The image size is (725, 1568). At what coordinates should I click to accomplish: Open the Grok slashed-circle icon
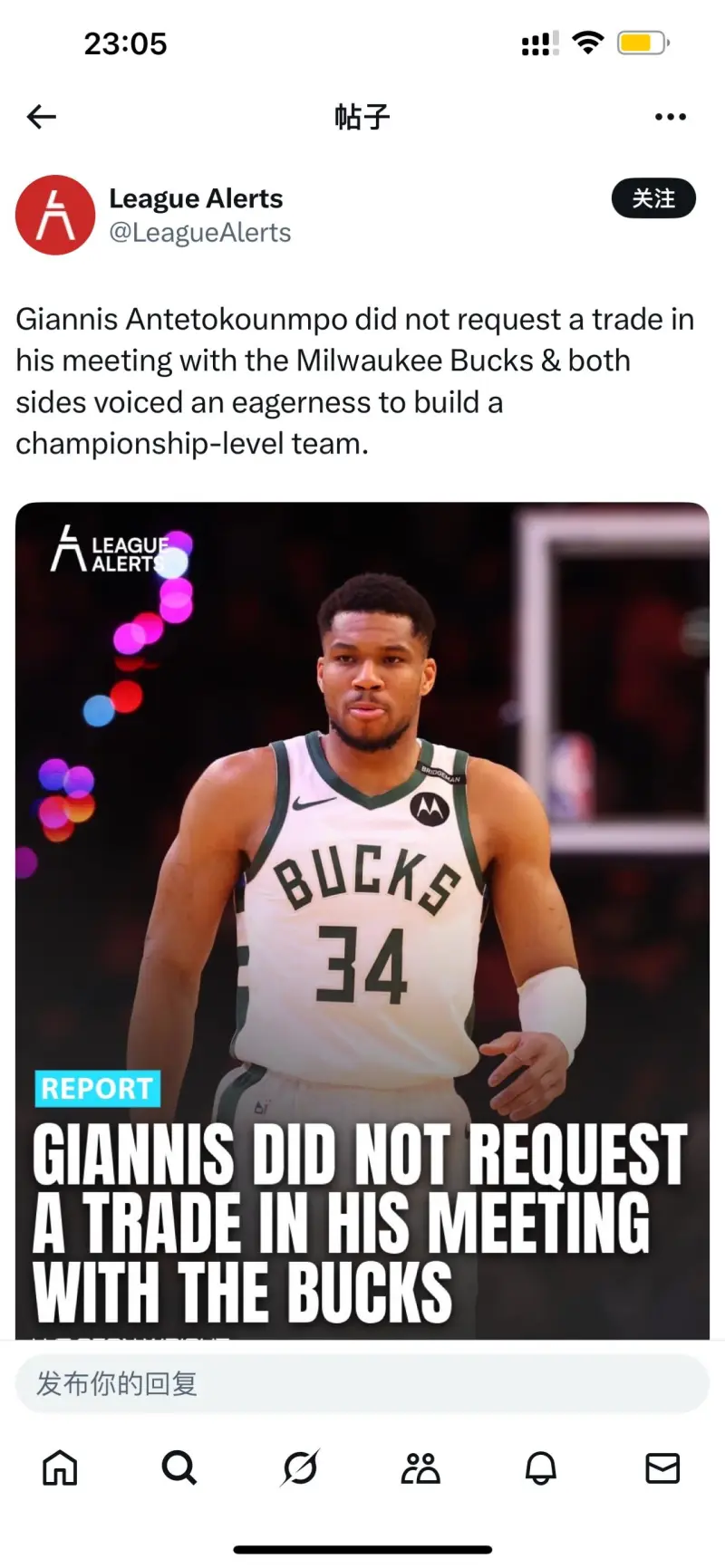click(x=300, y=1468)
